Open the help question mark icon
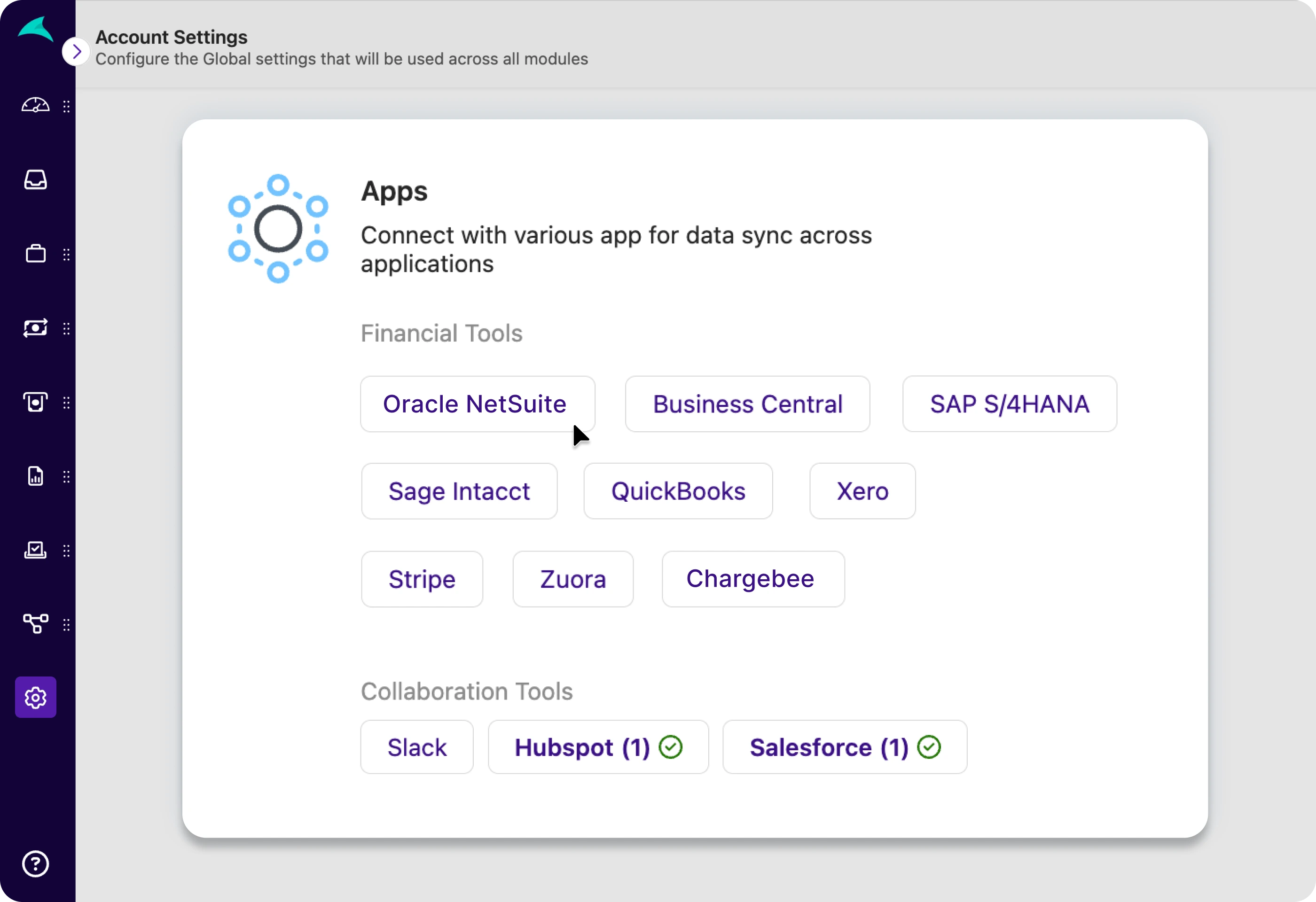The image size is (1316, 902). pos(35,863)
